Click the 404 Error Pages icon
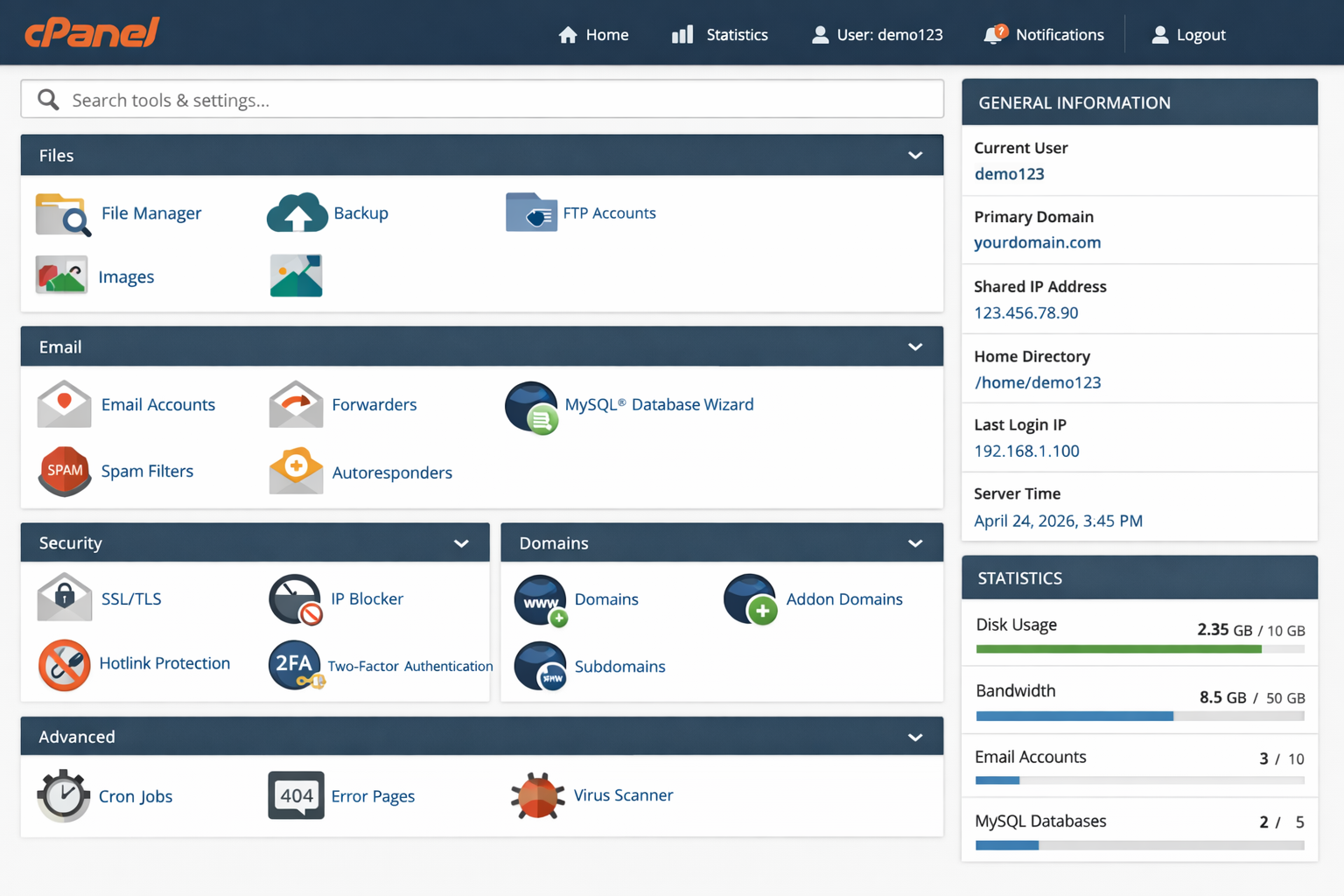 click(296, 795)
